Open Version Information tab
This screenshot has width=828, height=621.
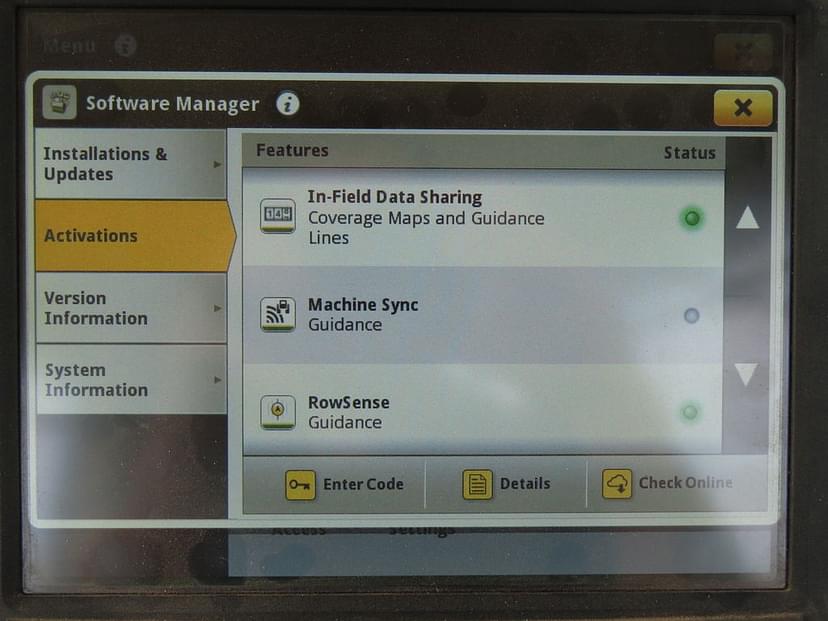pyautogui.click(x=130, y=308)
